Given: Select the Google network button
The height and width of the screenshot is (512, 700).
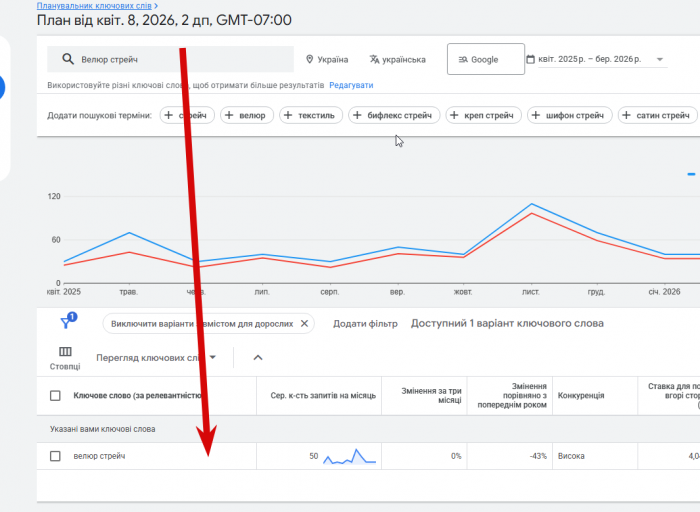Looking at the screenshot, I should tap(486, 59).
